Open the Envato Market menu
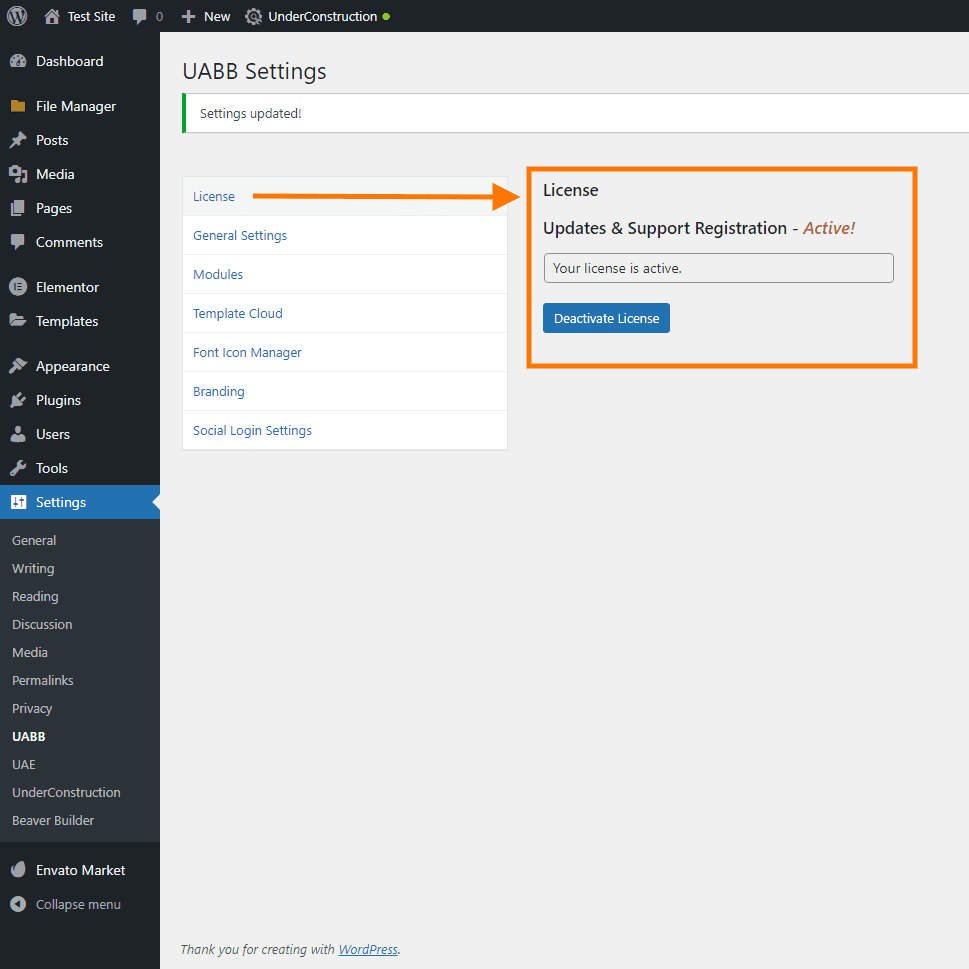Viewport: 969px width, 969px height. [x=80, y=870]
